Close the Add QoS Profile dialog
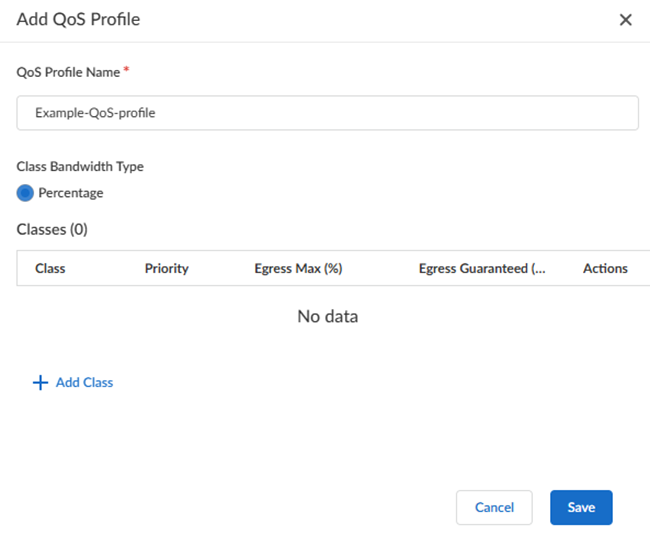This screenshot has width=650, height=535. click(x=626, y=20)
